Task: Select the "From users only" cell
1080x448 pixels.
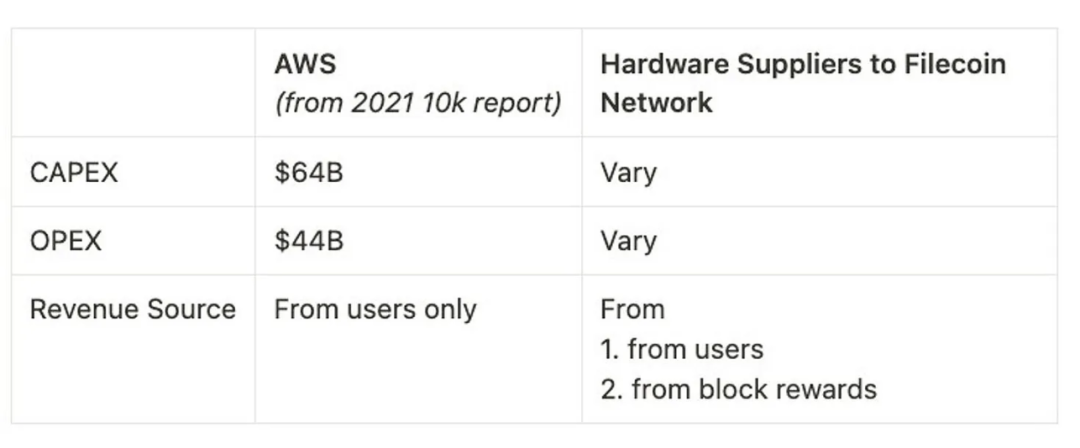Action: tap(375, 310)
